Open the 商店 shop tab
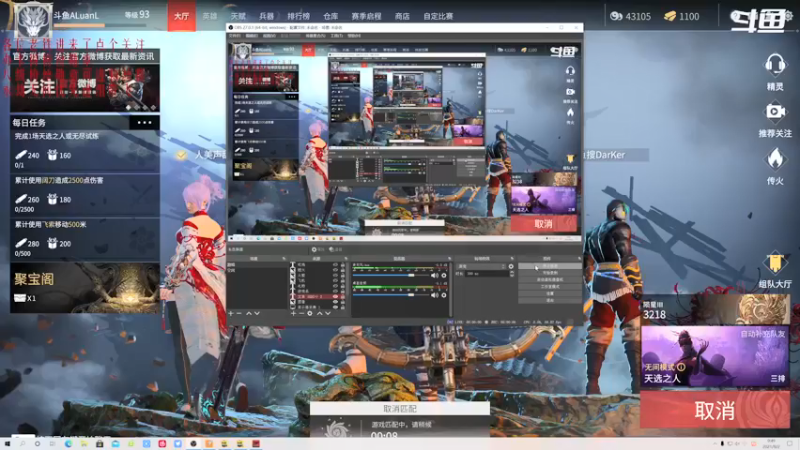 pyautogui.click(x=402, y=16)
